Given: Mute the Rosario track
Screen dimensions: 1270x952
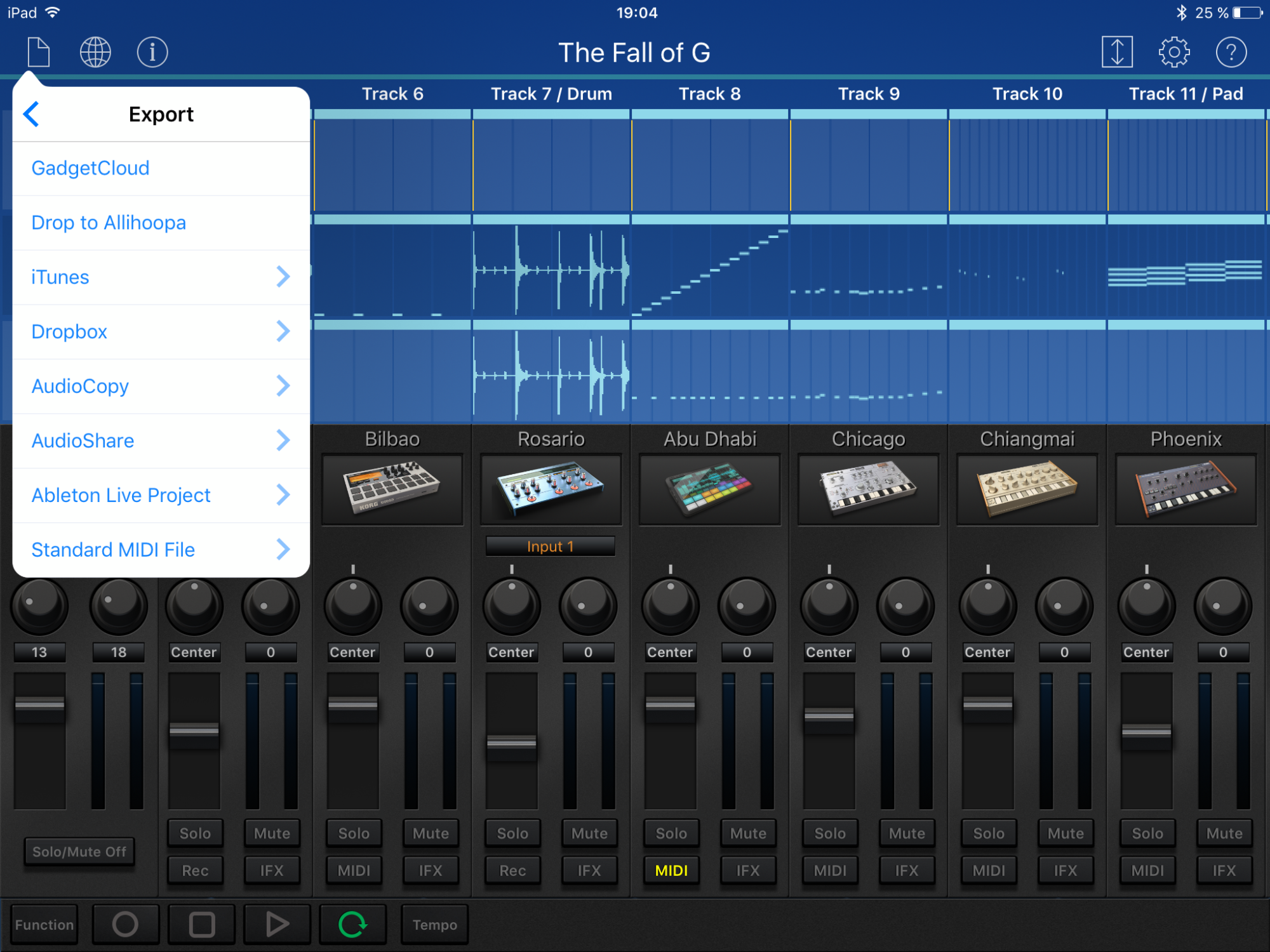Looking at the screenshot, I should 589,833.
